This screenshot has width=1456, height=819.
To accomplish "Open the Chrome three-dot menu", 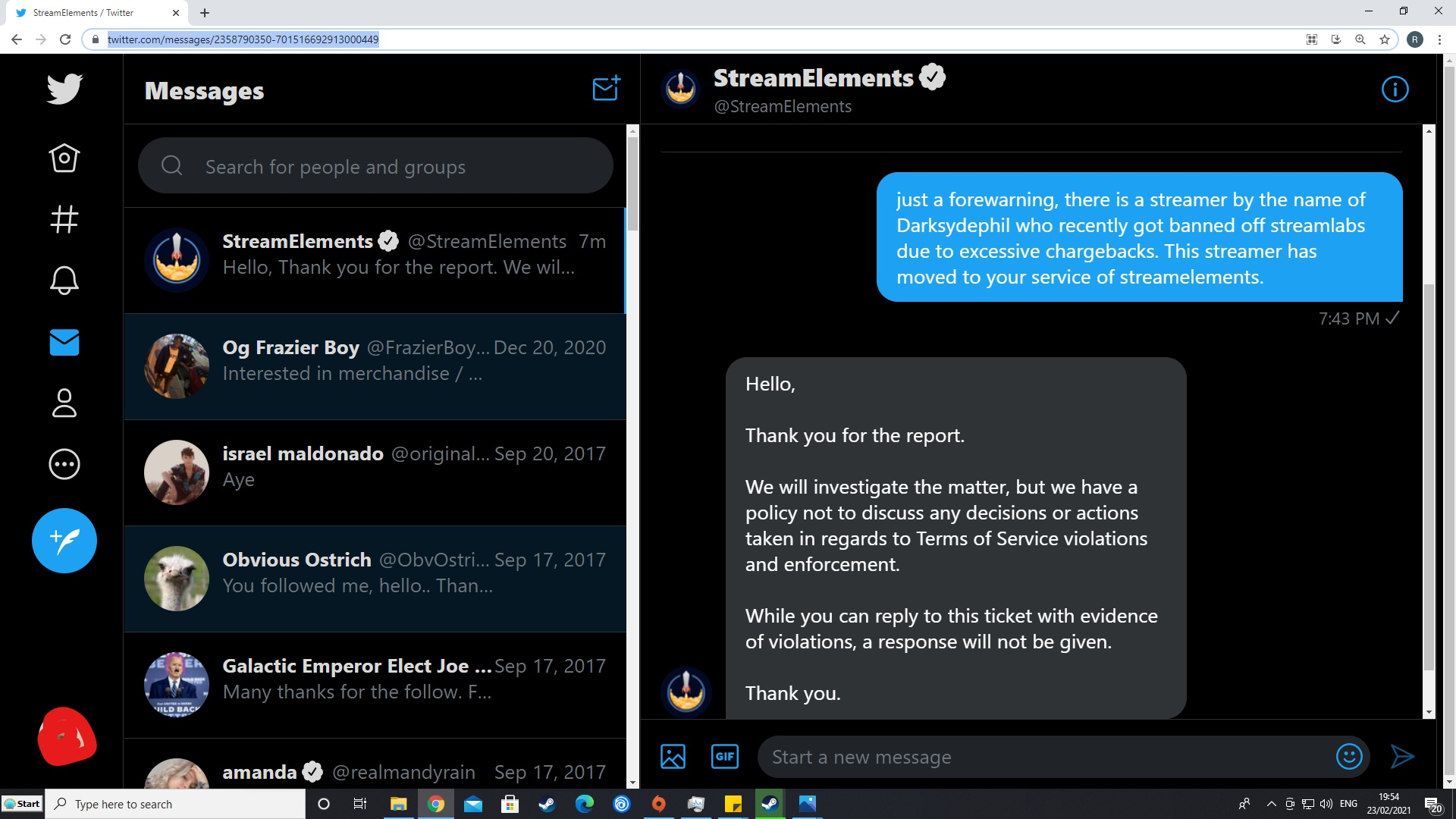I will point(1439,39).
